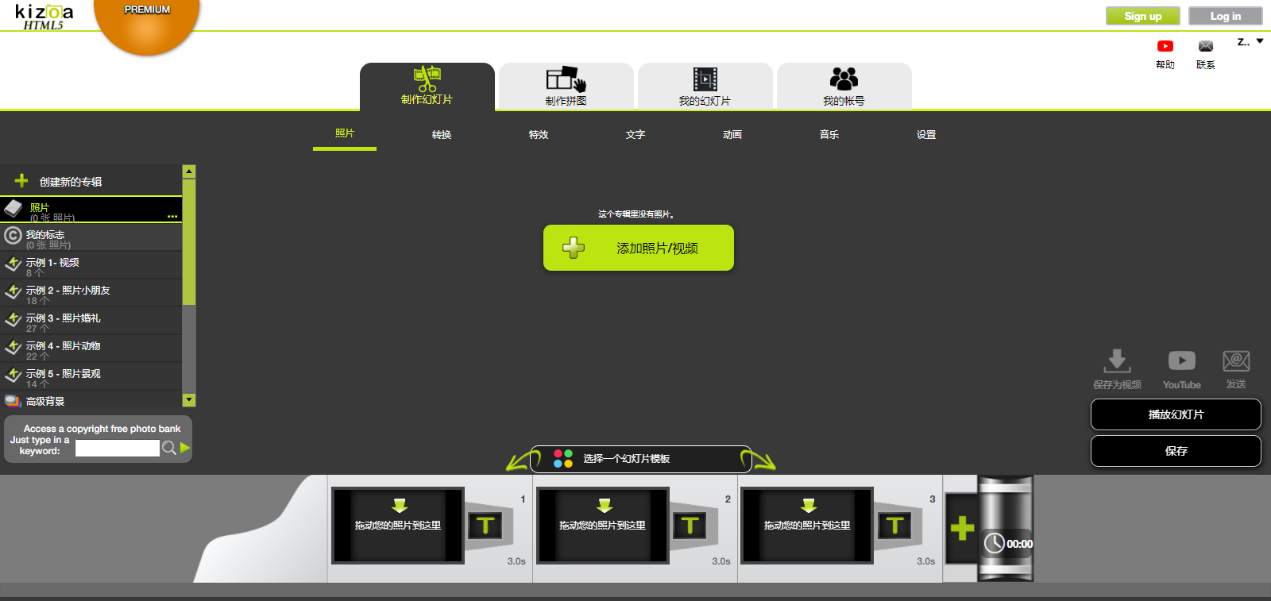Click the Log in button
Screen dimensions: 1271x601
1225,16
